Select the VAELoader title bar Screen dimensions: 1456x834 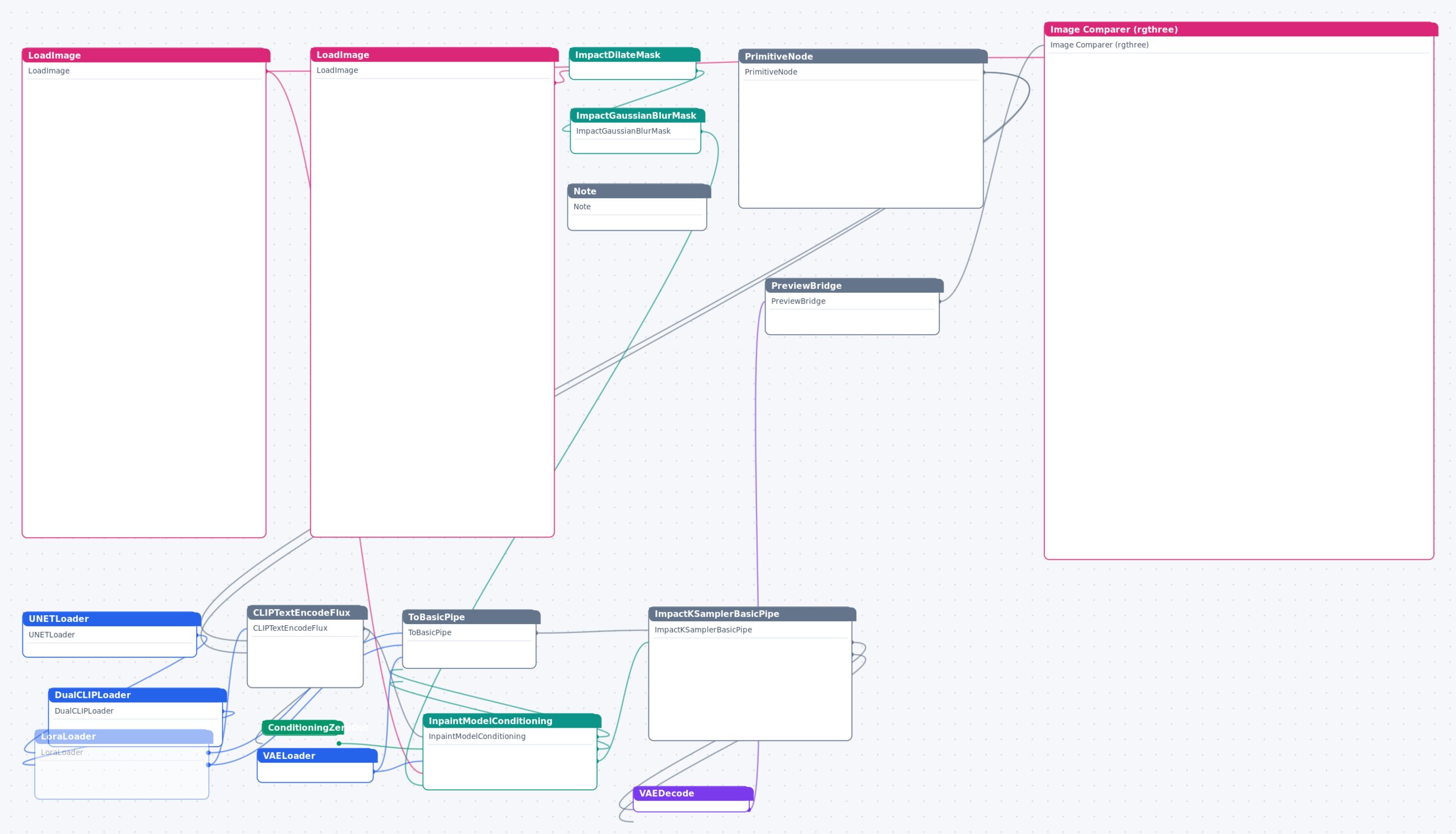[317, 756]
